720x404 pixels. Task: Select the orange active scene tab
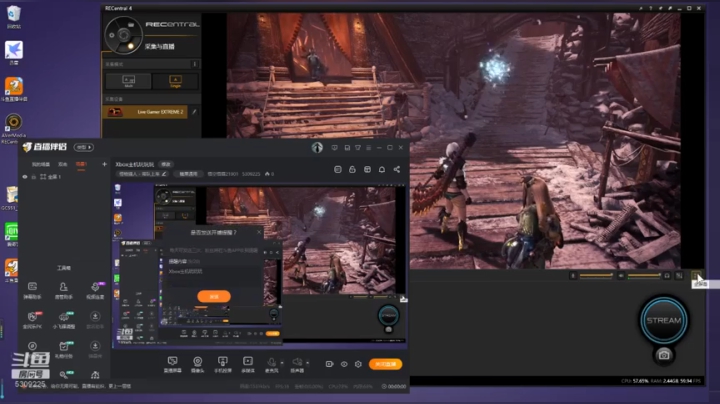(x=81, y=164)
